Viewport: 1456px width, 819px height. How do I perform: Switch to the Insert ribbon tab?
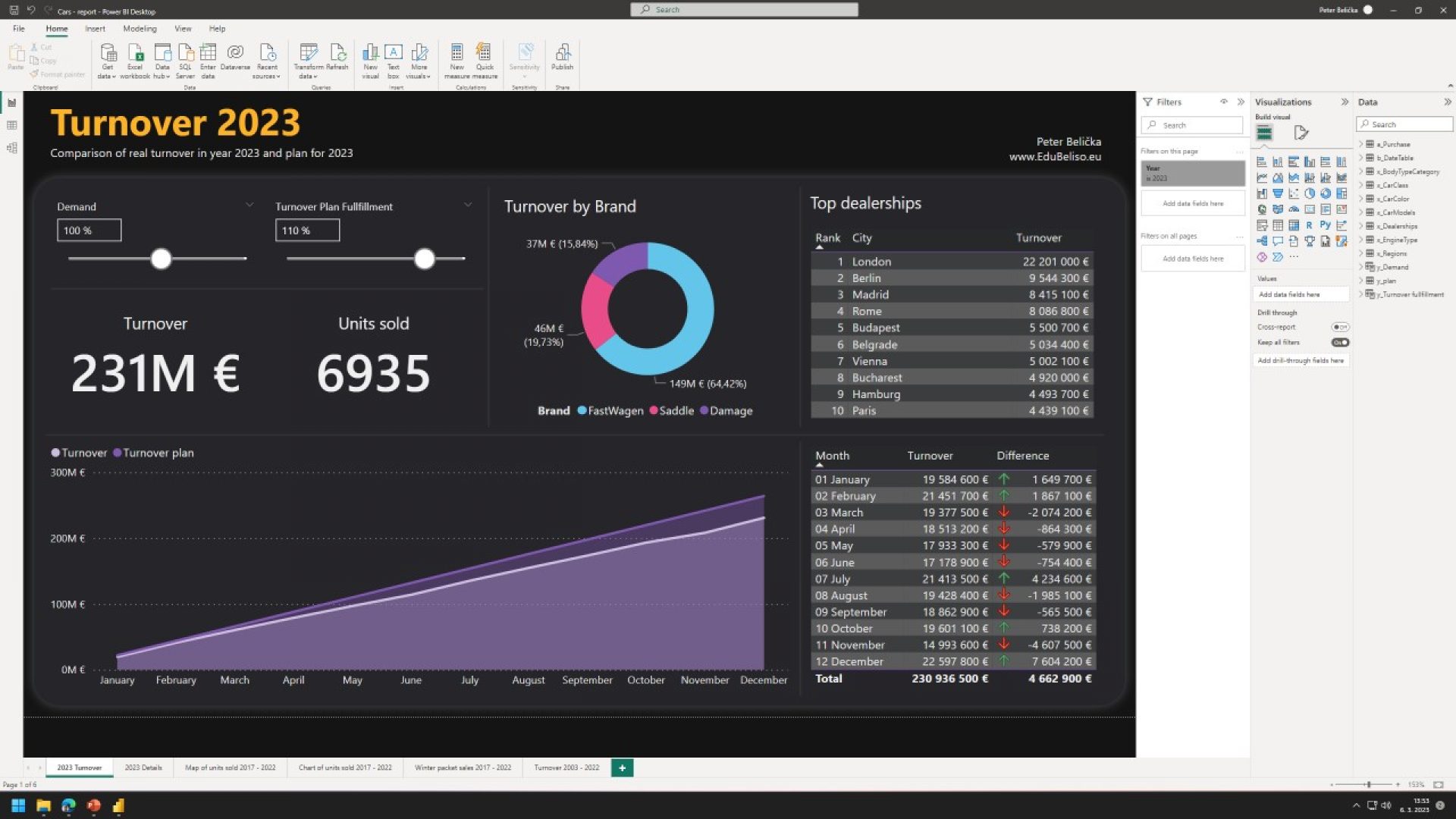95,29
